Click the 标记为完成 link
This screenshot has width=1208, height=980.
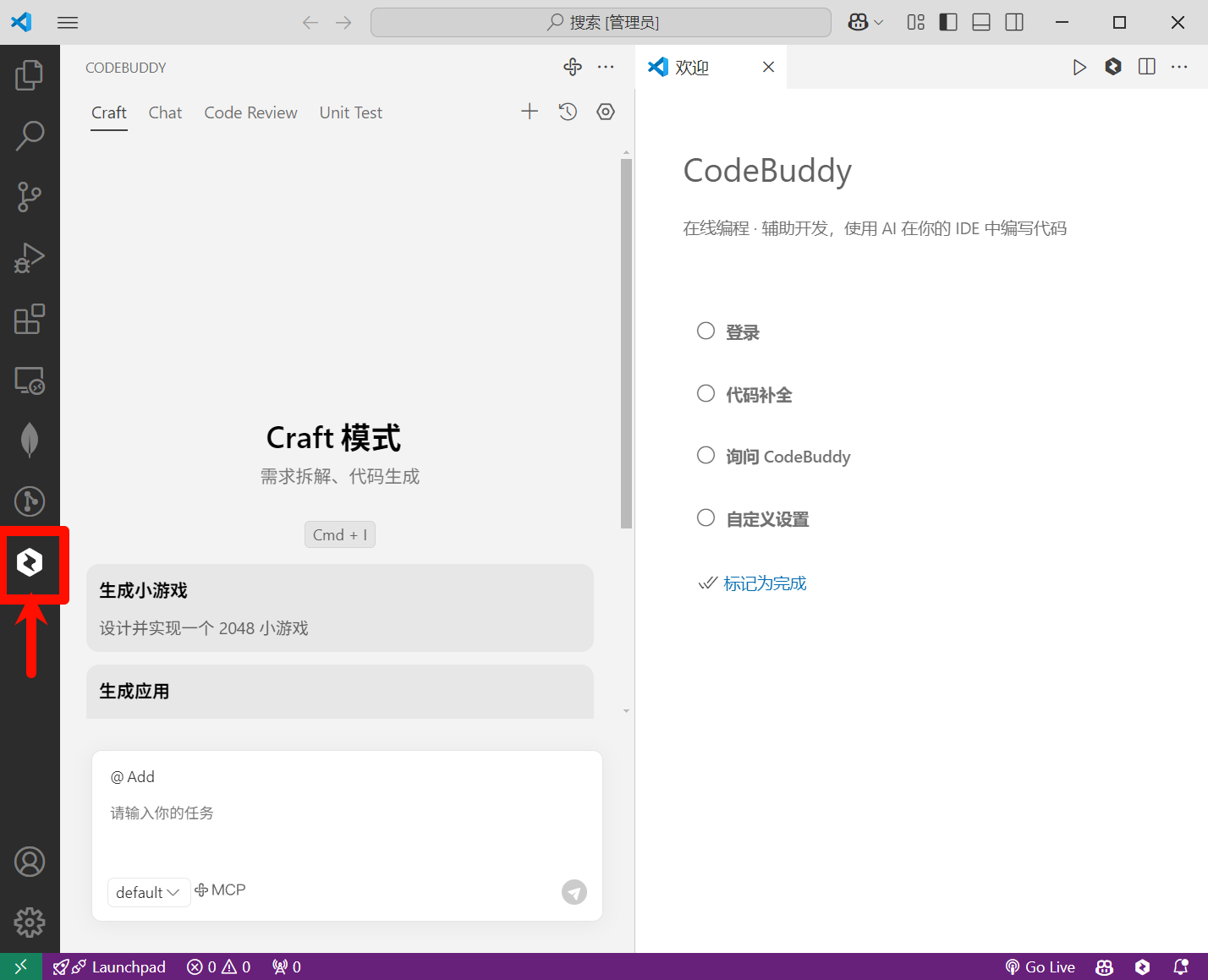(x=765, y=583)
